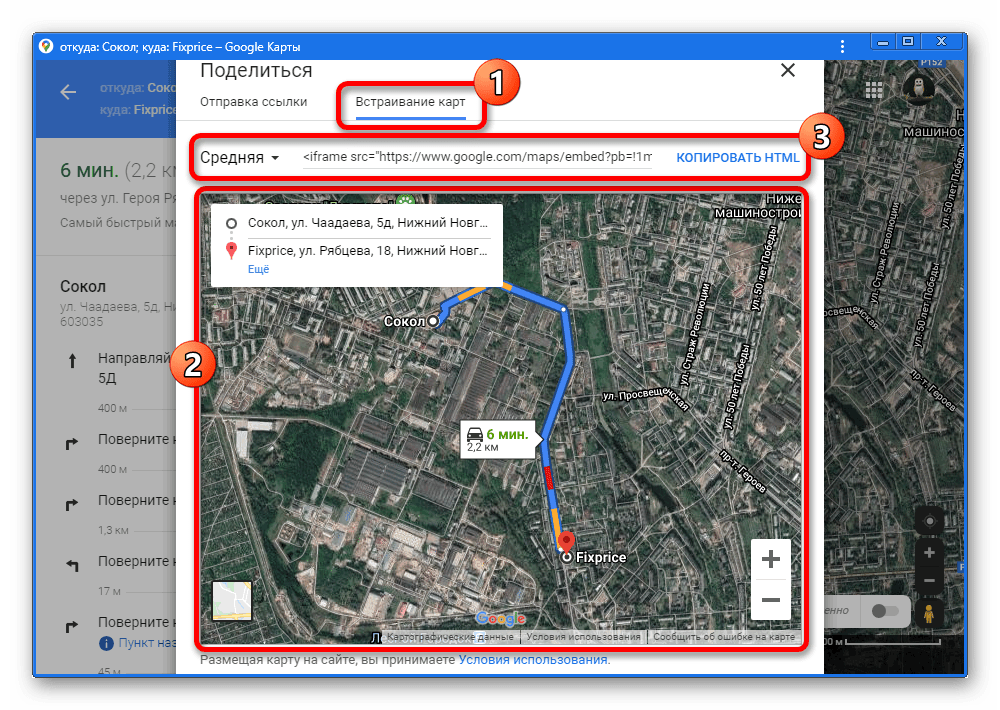Click Сообщить об ошибке на карте

tap(724, 637)
